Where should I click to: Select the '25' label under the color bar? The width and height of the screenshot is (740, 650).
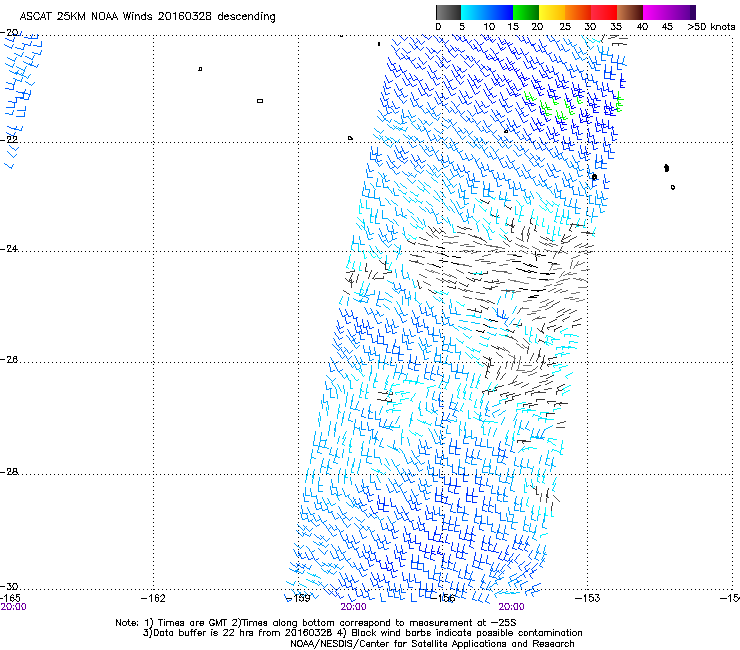coord(565,27)
